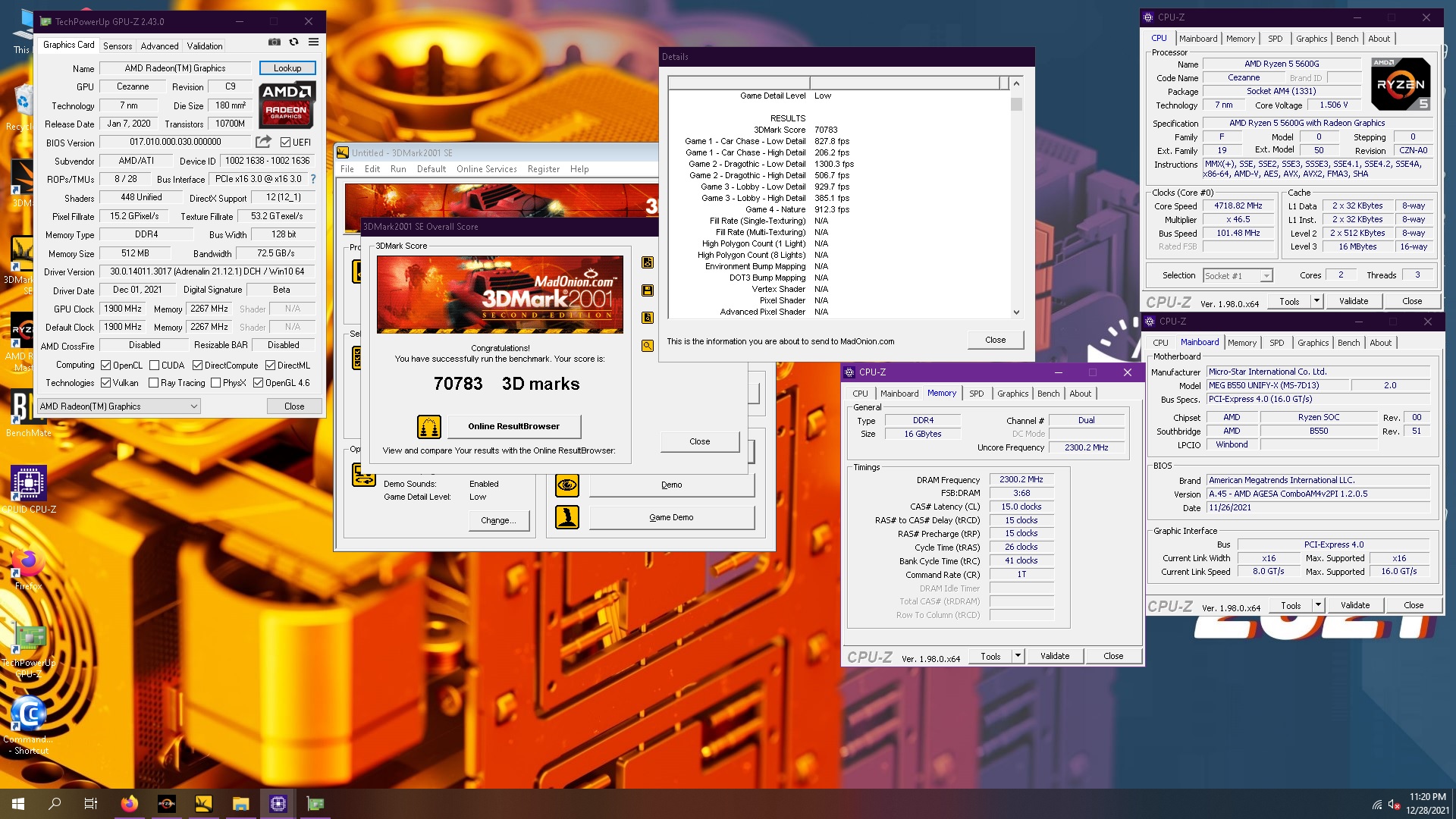Click the BIOS export share icon
1456x819 pixels.
(x=263, y=142)
